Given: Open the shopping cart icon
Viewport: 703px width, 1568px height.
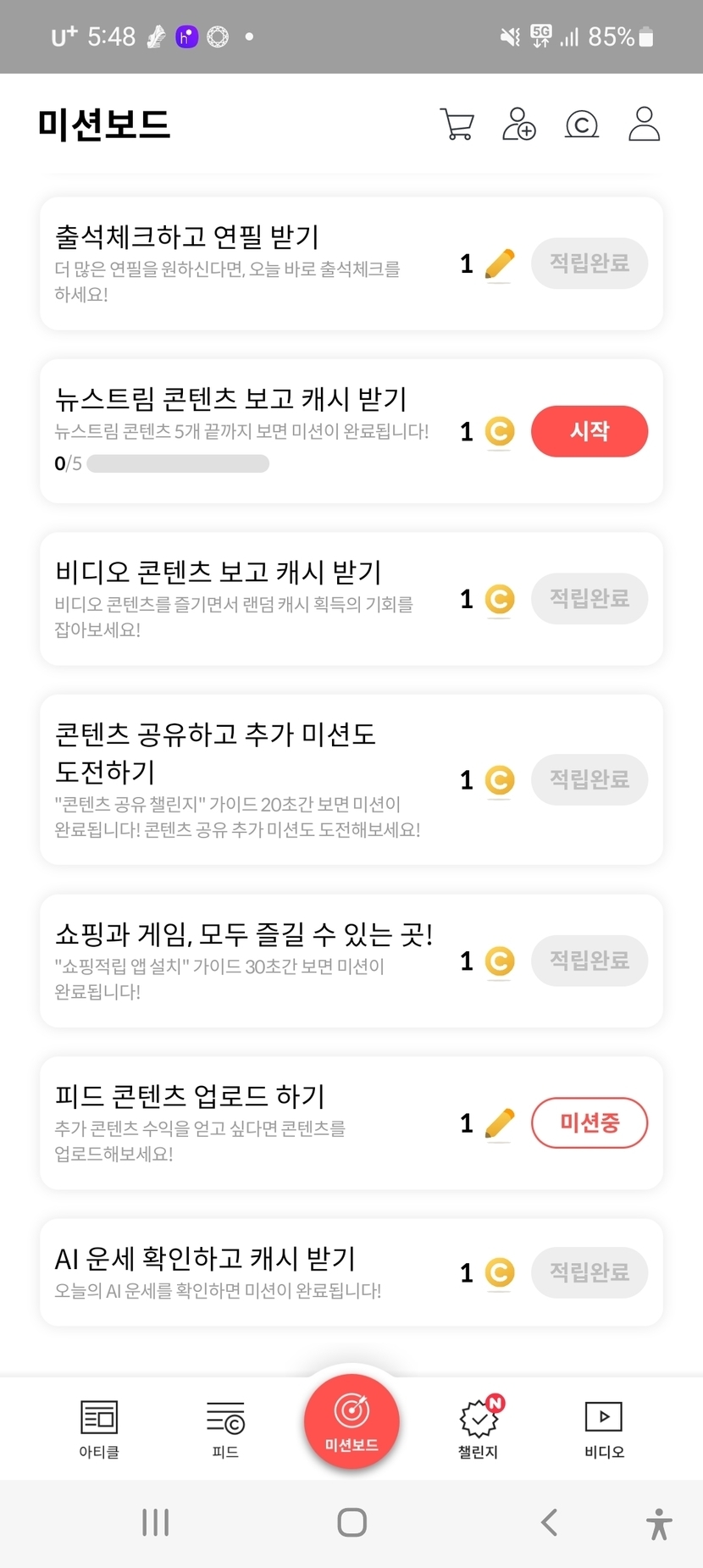Looking at the screenshot, I should click(x=457, y=125).
